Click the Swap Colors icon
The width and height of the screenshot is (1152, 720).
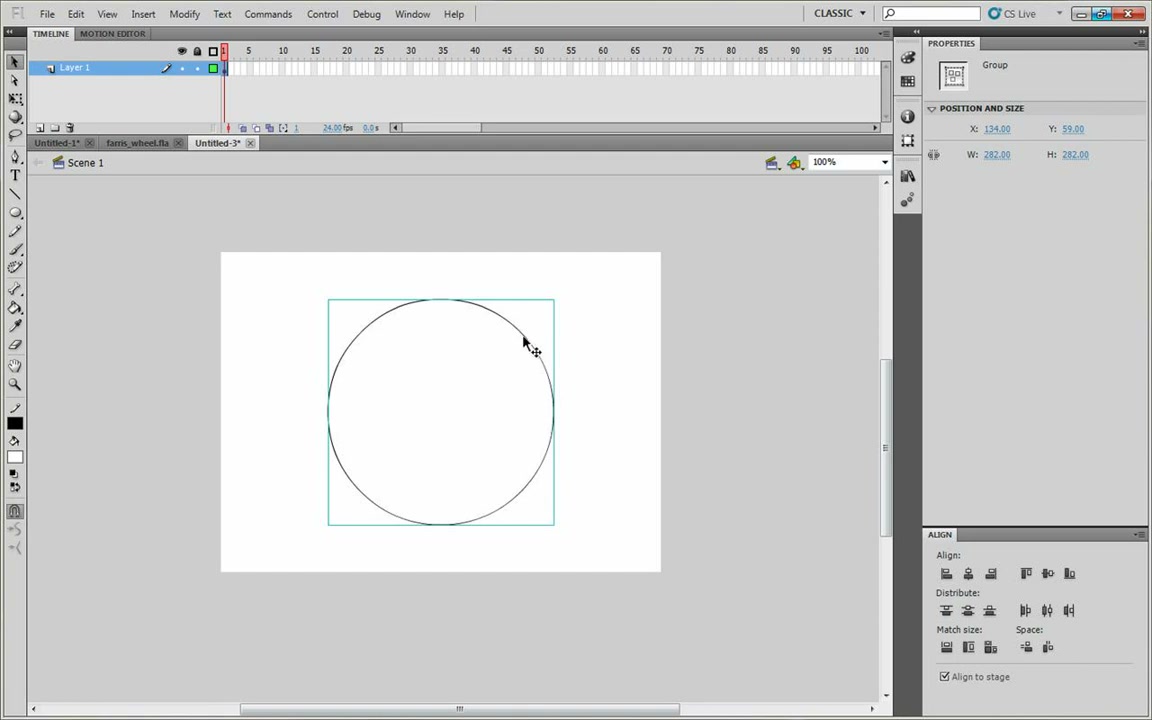tap(15, 488)
